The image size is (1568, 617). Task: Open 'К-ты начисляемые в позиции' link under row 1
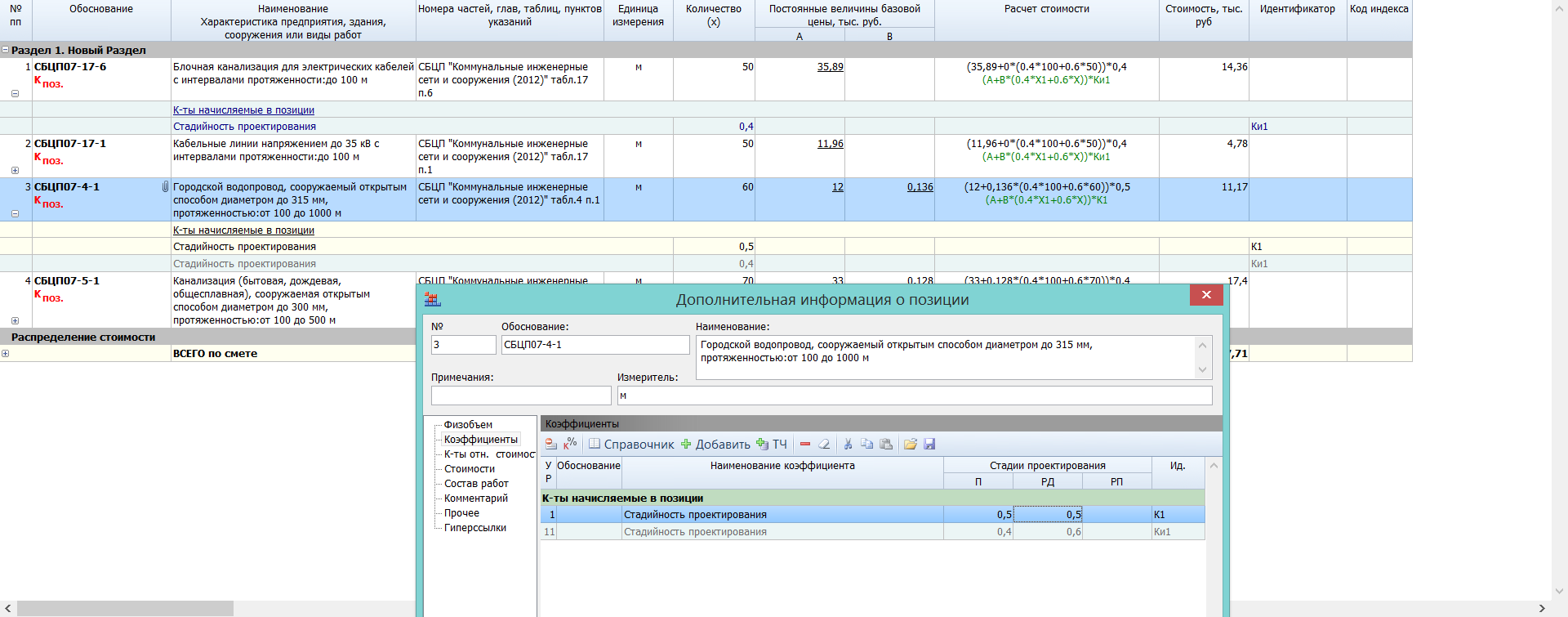[x=243, y=110]
